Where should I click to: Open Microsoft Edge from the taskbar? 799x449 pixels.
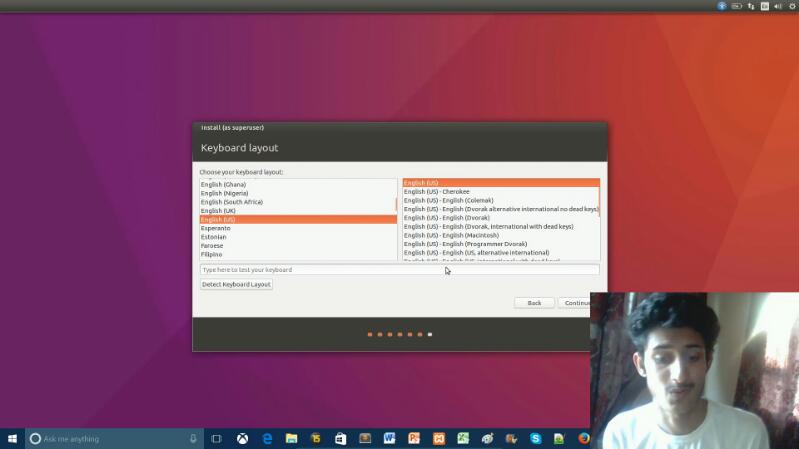tap(267, 438)
